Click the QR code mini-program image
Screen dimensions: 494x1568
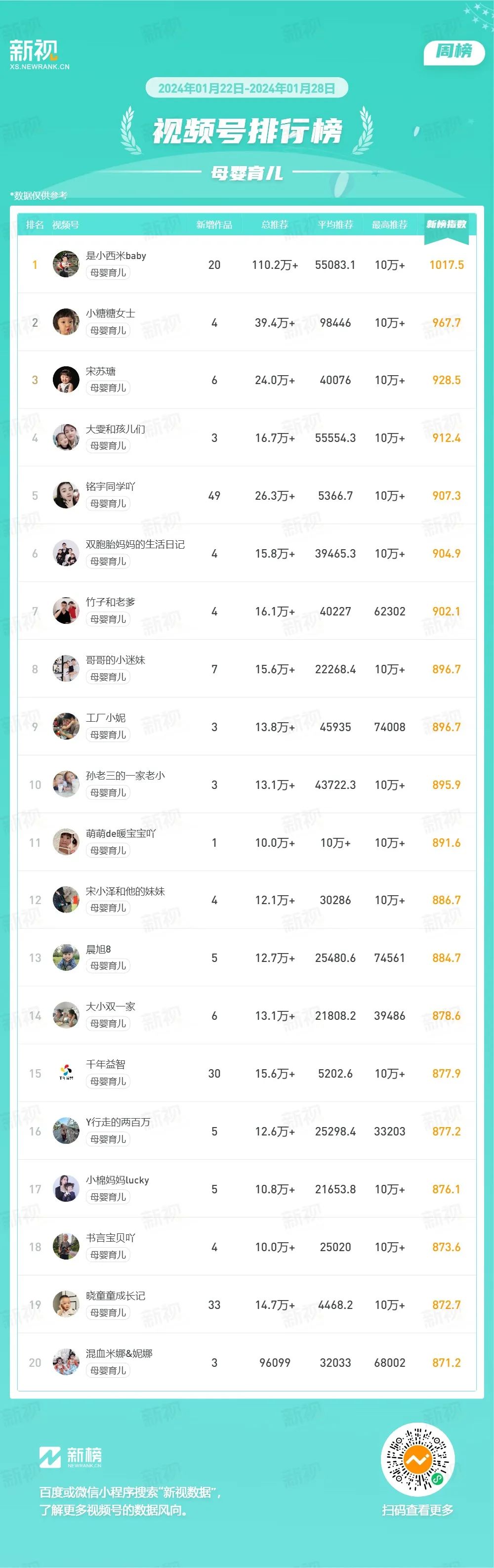click(x=417, y=1460)
